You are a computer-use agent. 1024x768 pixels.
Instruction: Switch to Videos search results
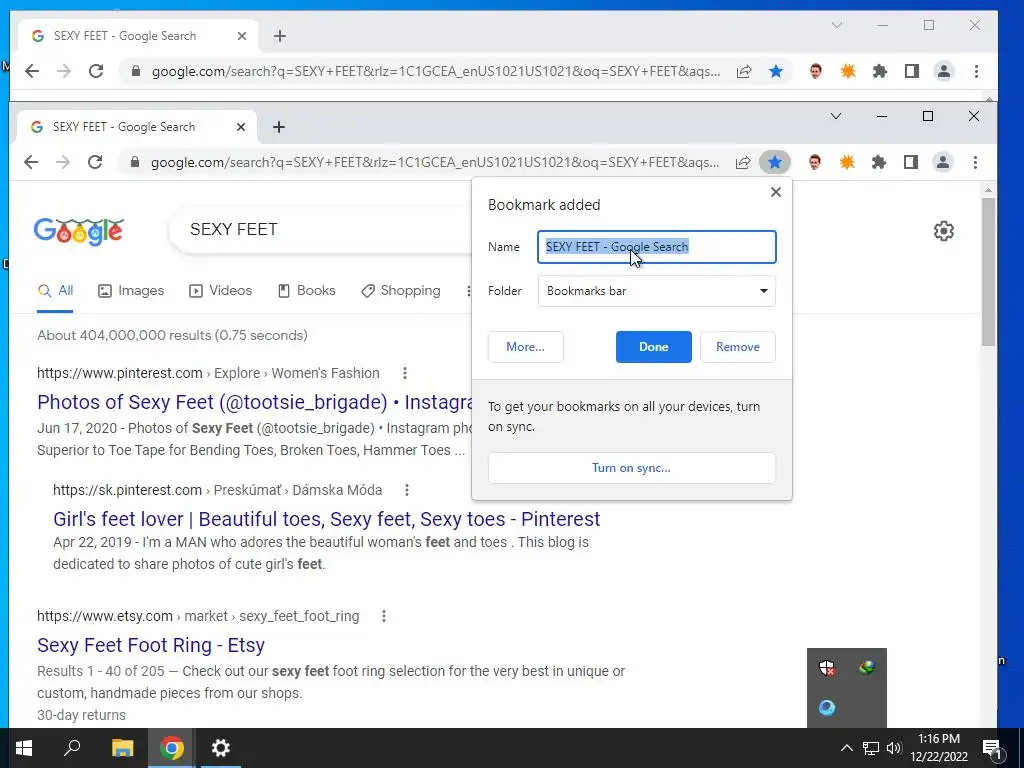tap(220, 291)
